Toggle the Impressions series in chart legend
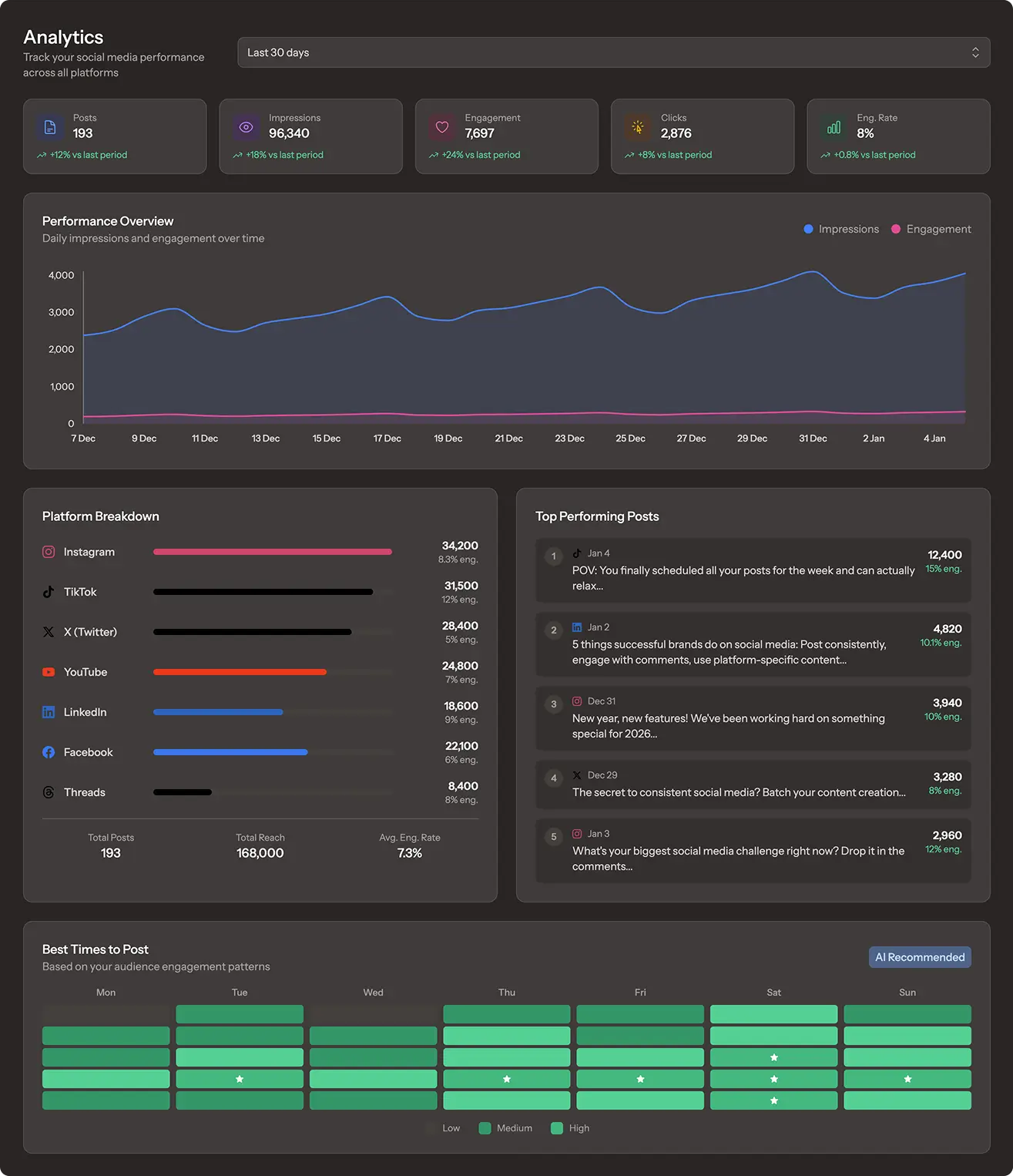The height and width of the screenshot is (1176, 1013). point(841,229)
